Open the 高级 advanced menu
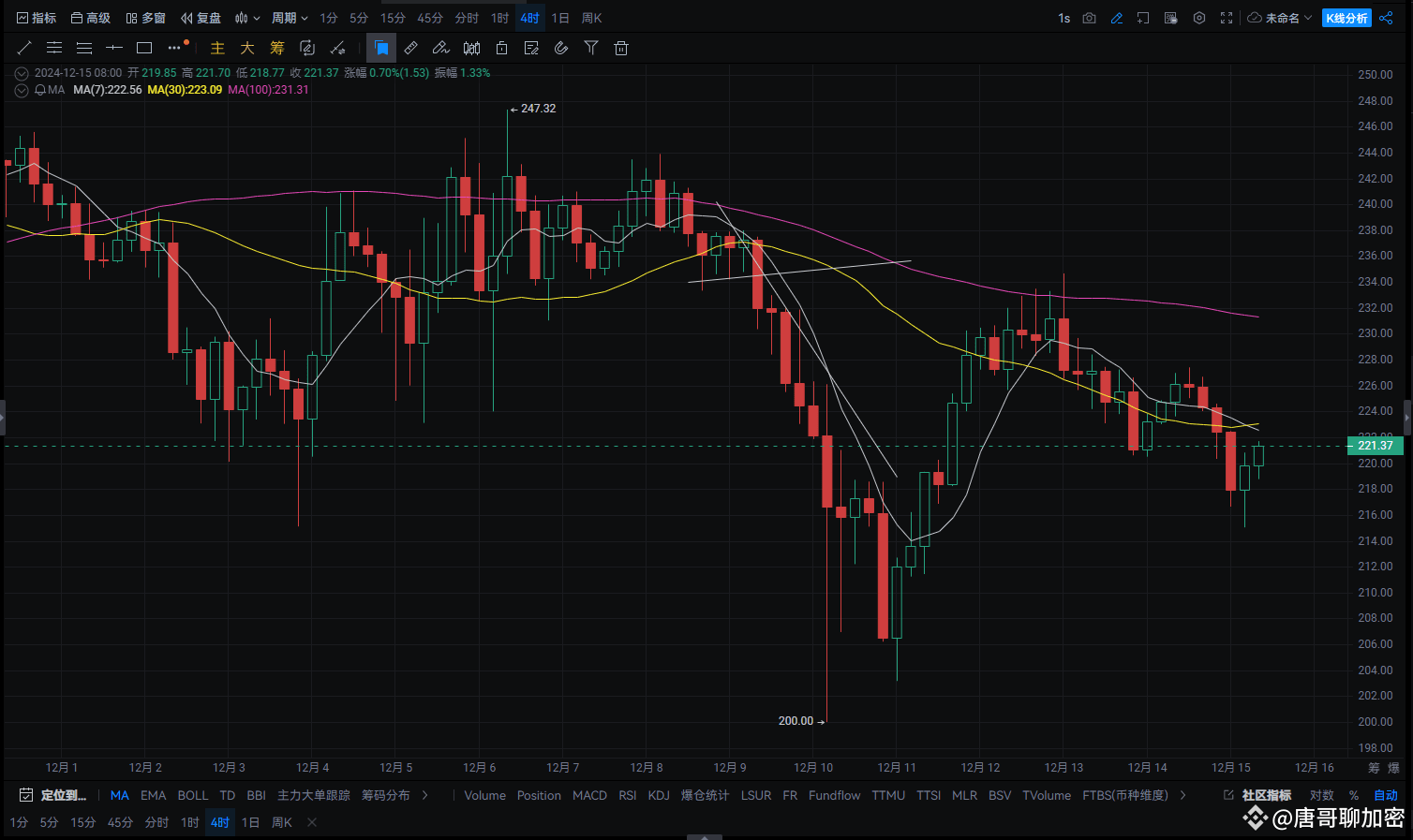 click(91, 18)
